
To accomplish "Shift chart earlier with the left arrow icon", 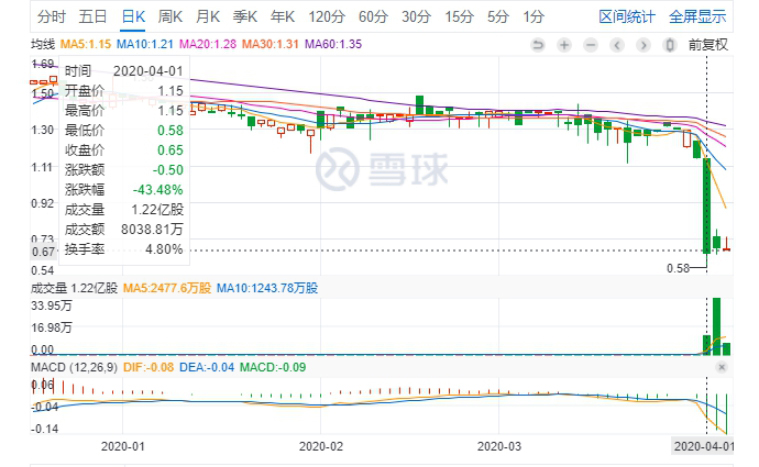I will (617, 45).
